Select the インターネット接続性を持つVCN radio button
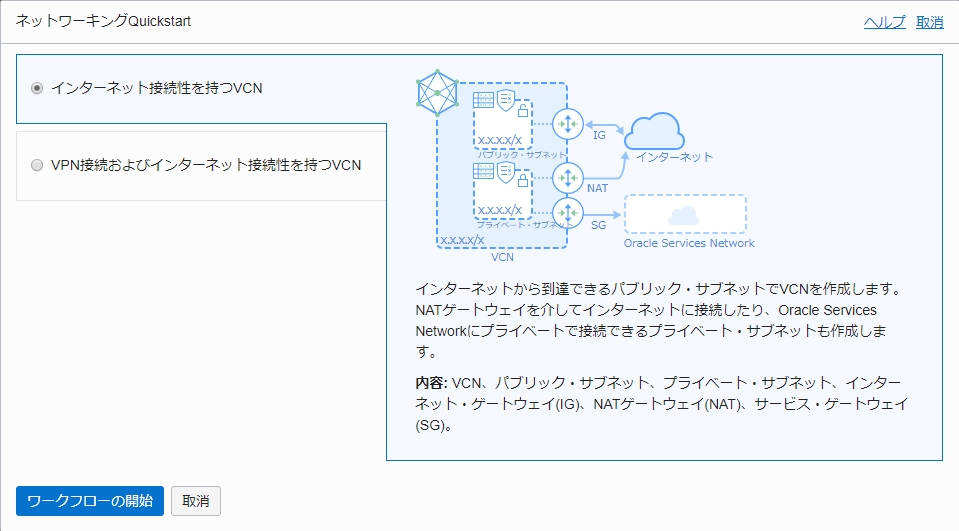Screen dimensions: 959x531 (x=37, y=88)
